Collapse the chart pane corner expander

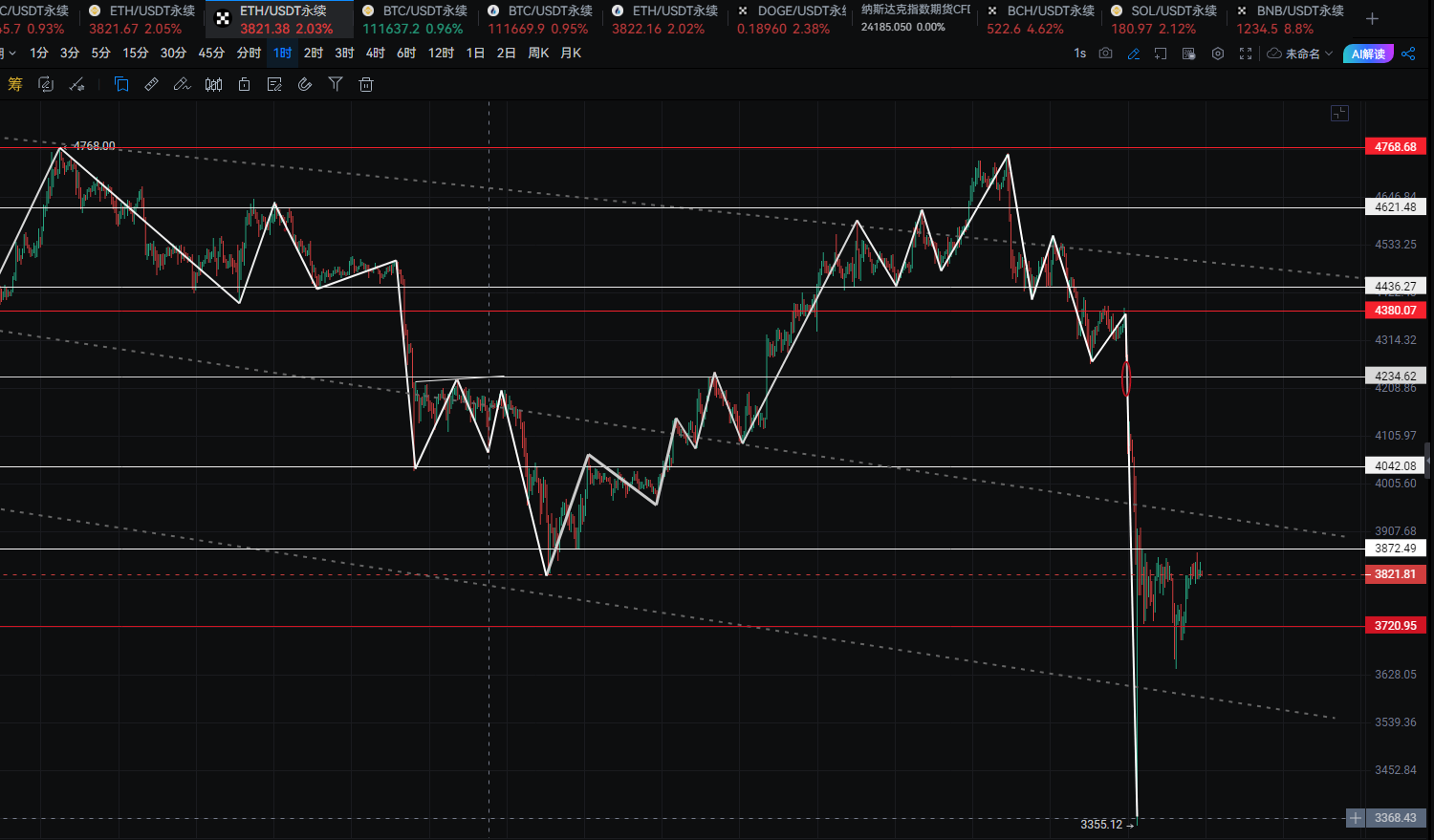pyautogui.click(x=1339, y=114)
